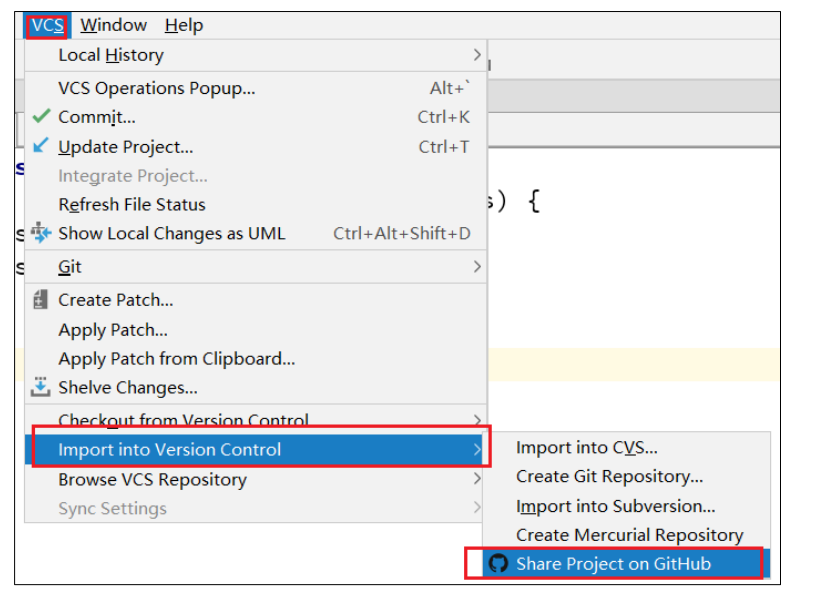Expand the Local History submenu arrow
The image size is (828, 589).
477,55
